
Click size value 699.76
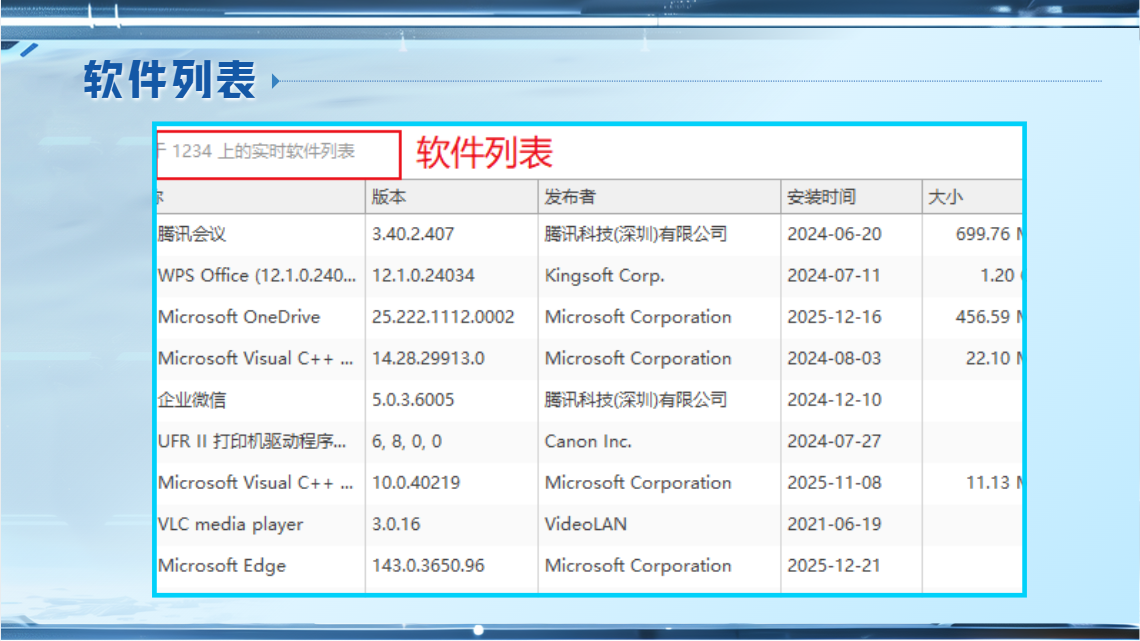pos(983,234)
